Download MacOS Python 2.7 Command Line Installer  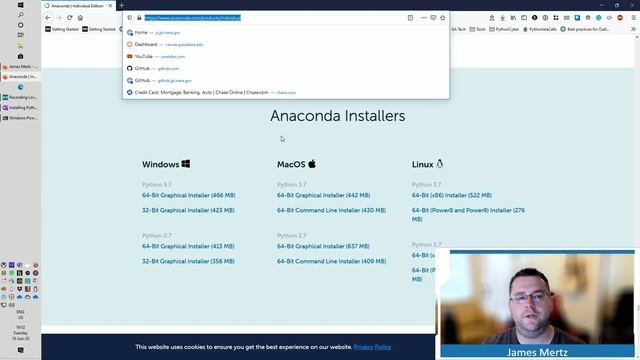click(331, 261)
